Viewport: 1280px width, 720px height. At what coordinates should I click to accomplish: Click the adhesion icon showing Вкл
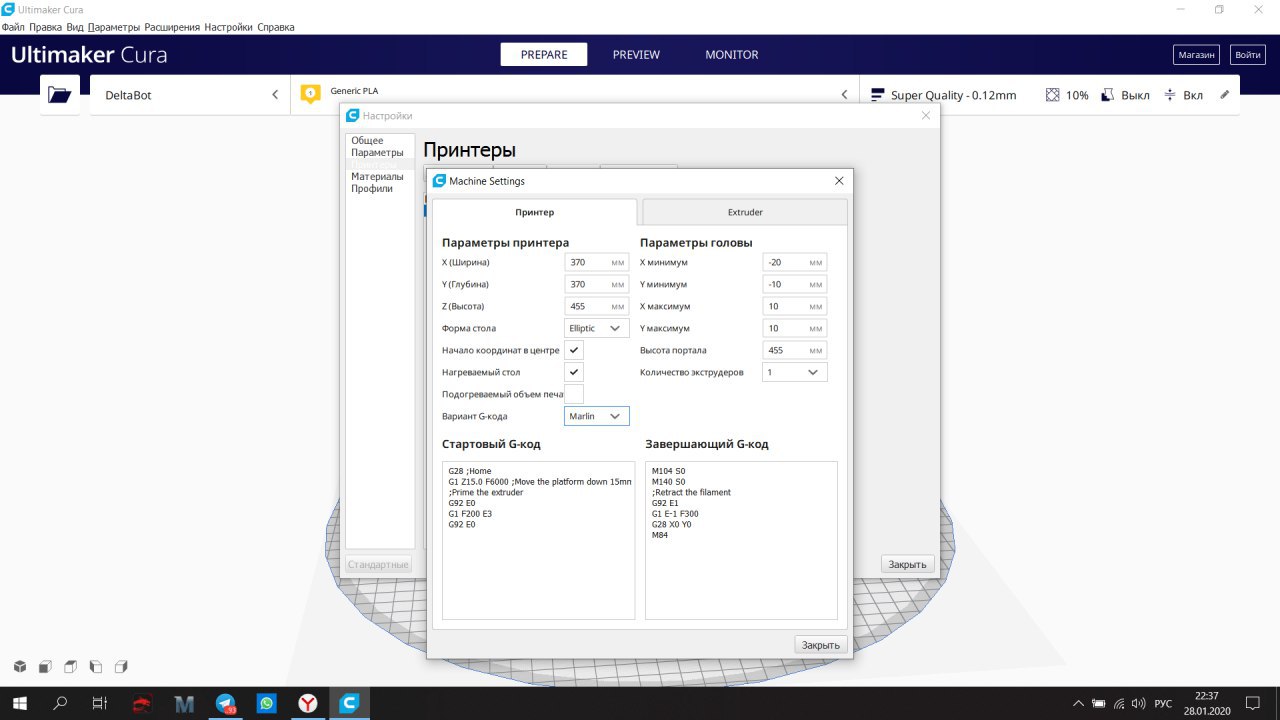1169,95
